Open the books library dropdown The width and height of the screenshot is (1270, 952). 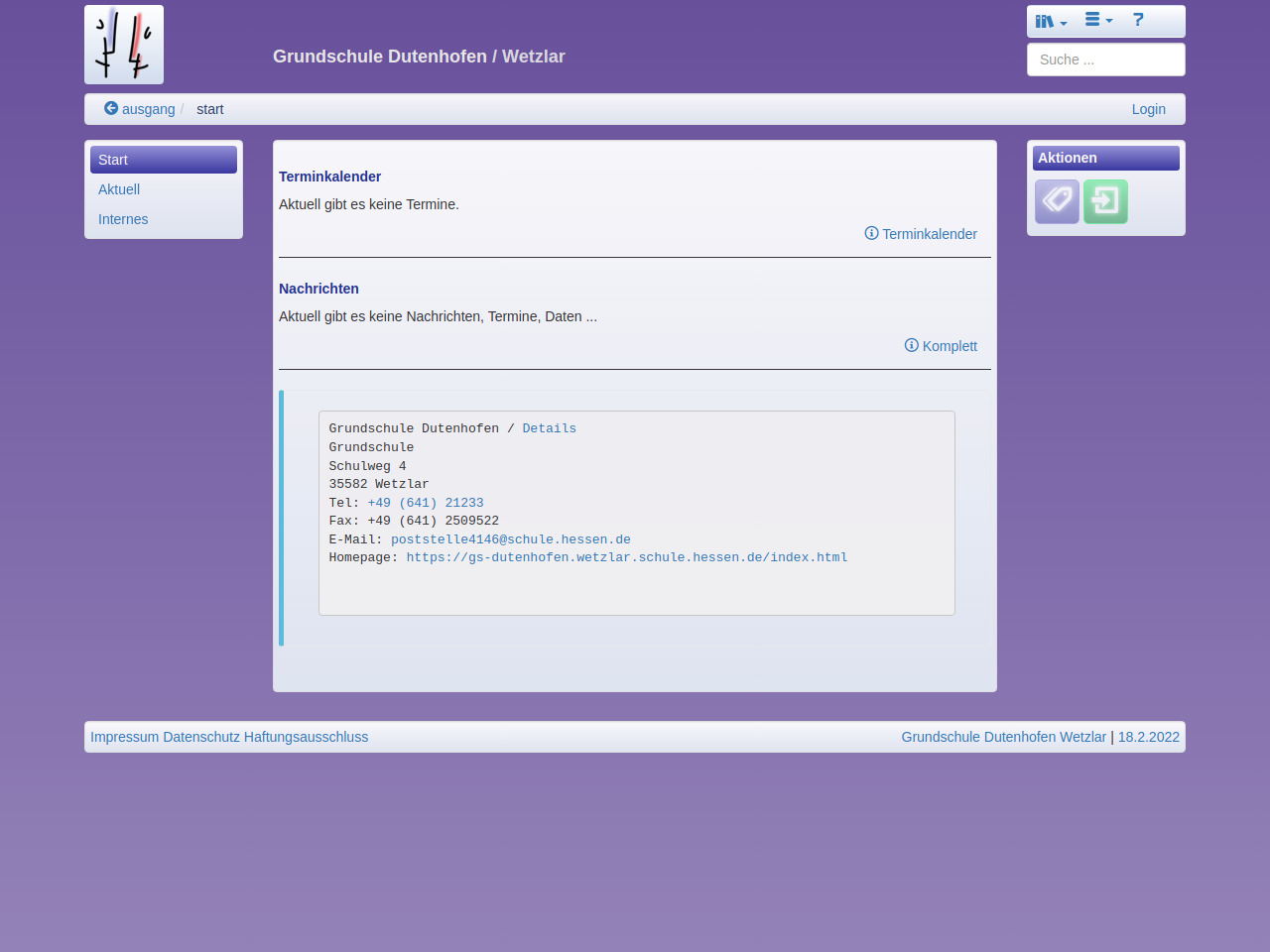pos(1050,21)
